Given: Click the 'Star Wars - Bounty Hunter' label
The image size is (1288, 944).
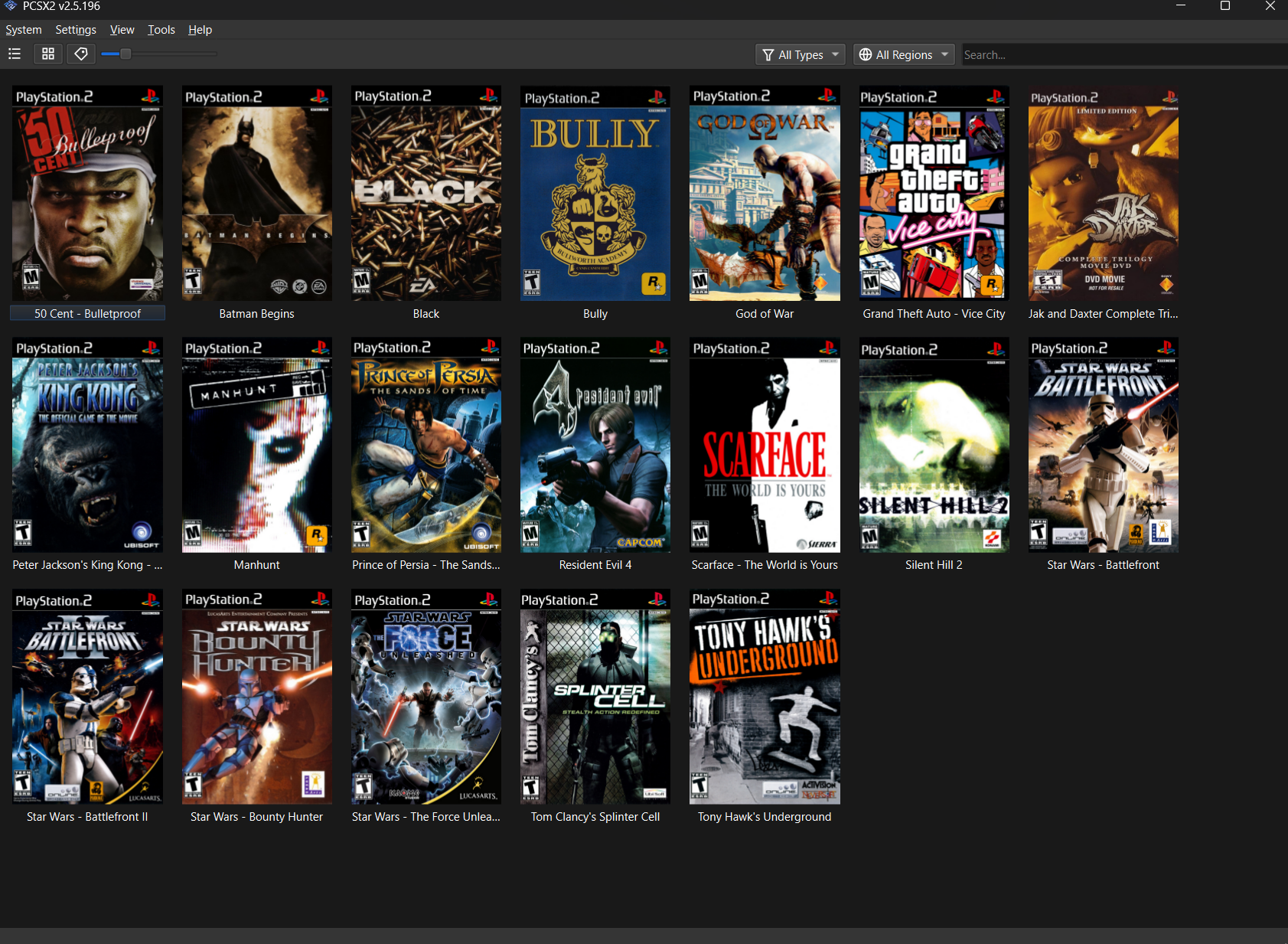Looking at the screenshot, I should coord(257,817).
